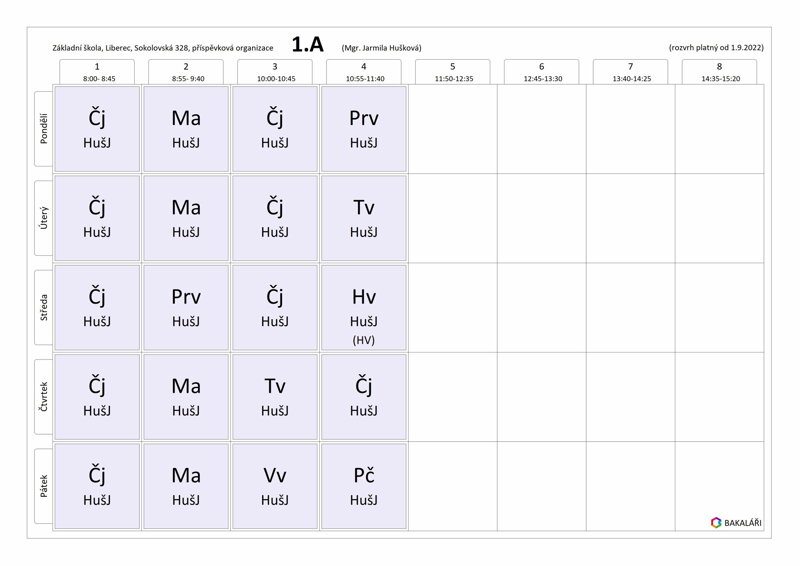Select Monday Prv lesson in period 4

click(364, 129)
